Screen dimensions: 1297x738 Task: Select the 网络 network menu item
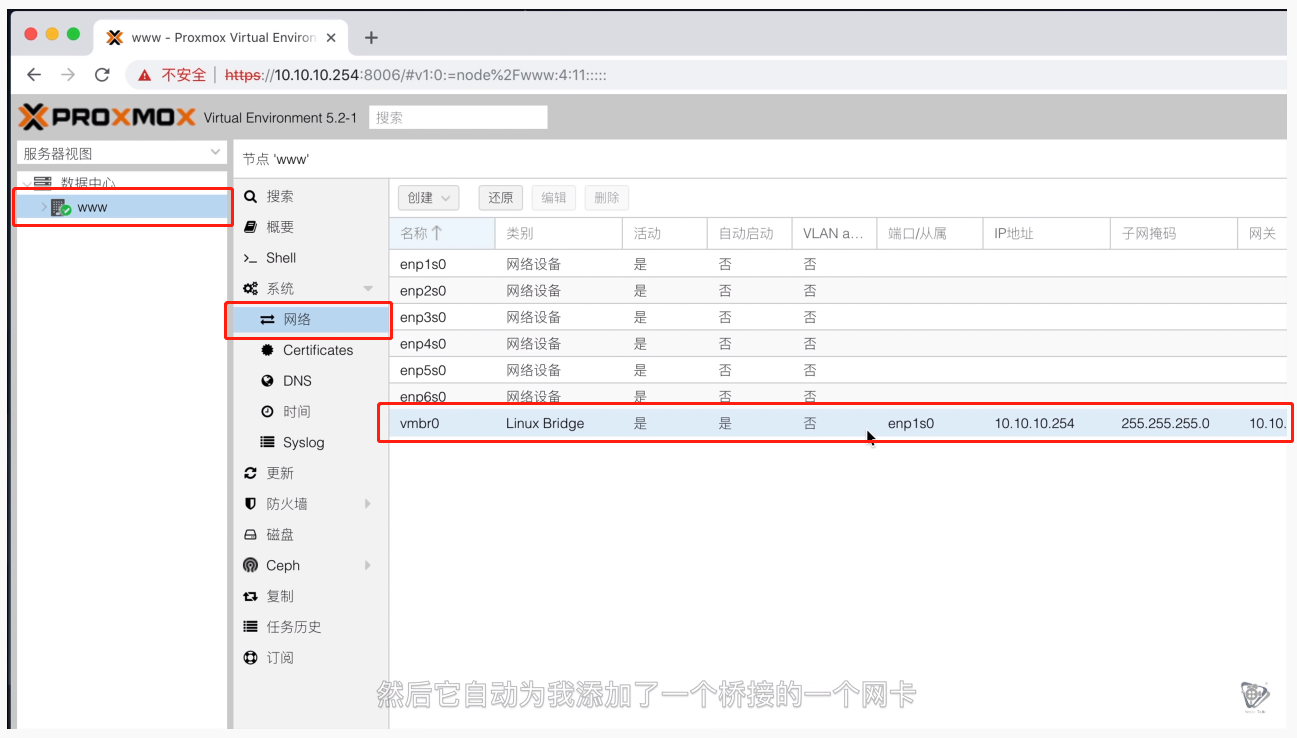pos(309,320)
